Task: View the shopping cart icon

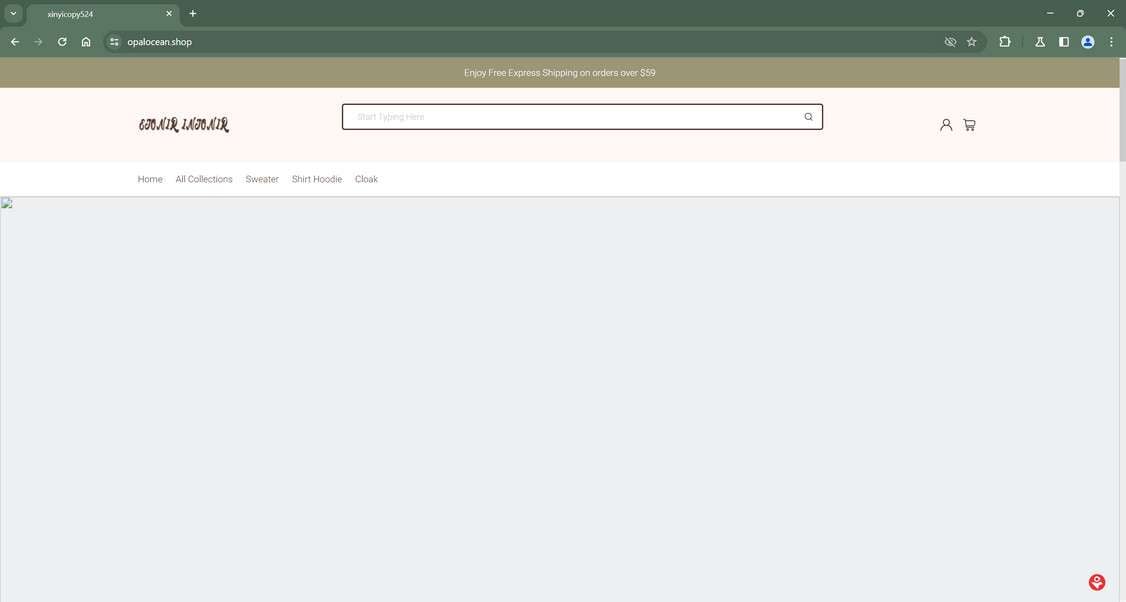Action: tap(968, 124)
